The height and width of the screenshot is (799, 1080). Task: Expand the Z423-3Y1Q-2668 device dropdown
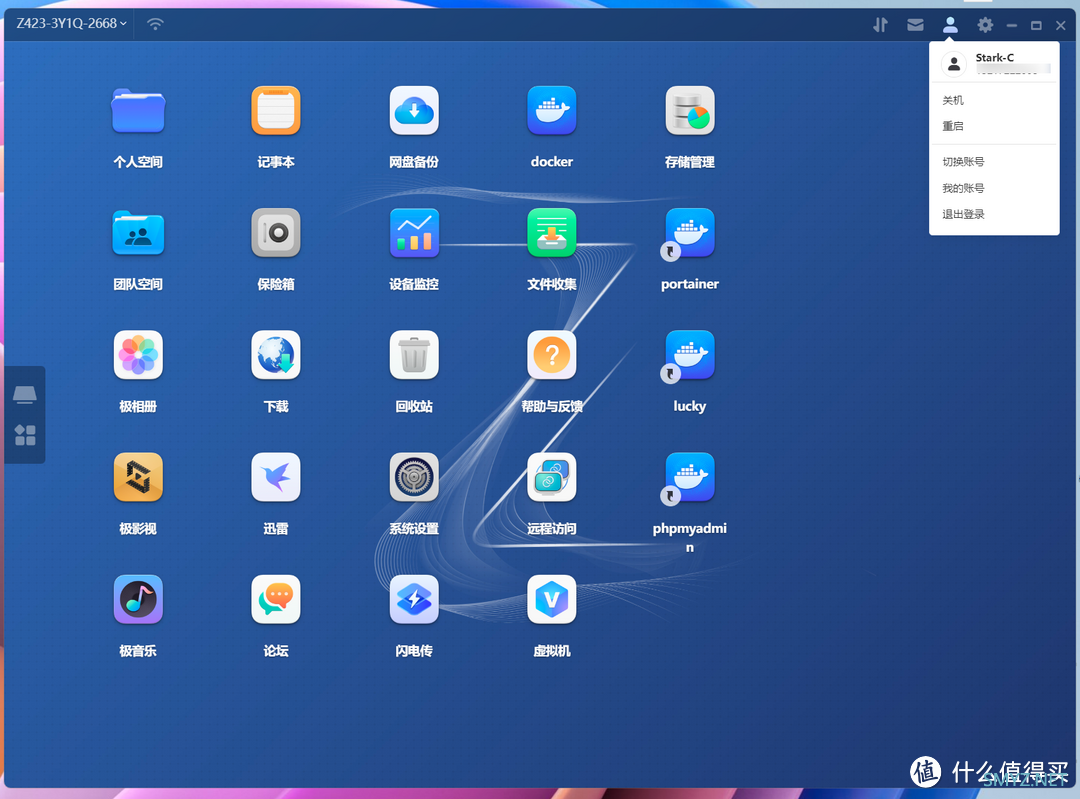71,23
